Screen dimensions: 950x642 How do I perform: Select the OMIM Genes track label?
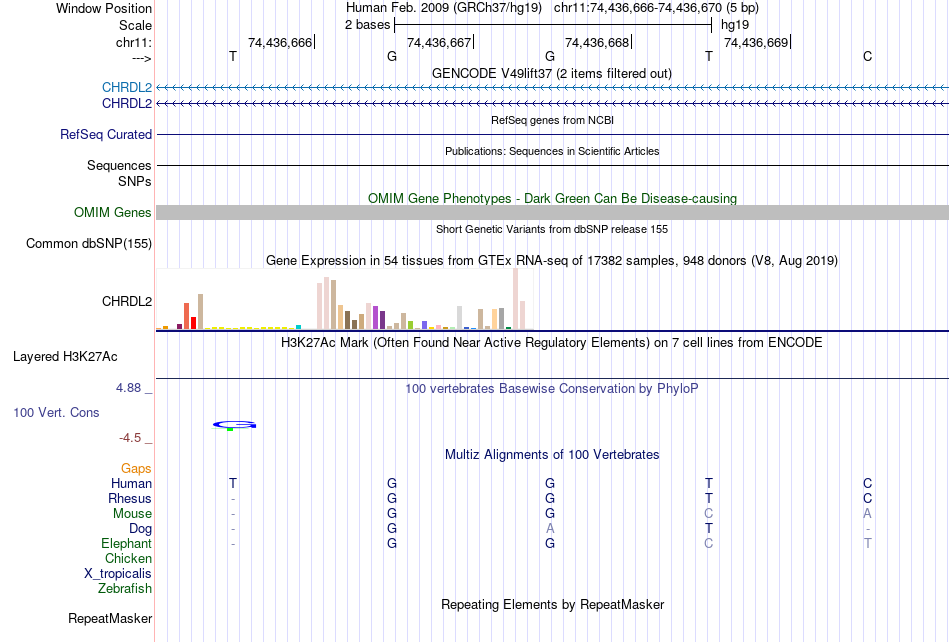(x=112, y=213)
